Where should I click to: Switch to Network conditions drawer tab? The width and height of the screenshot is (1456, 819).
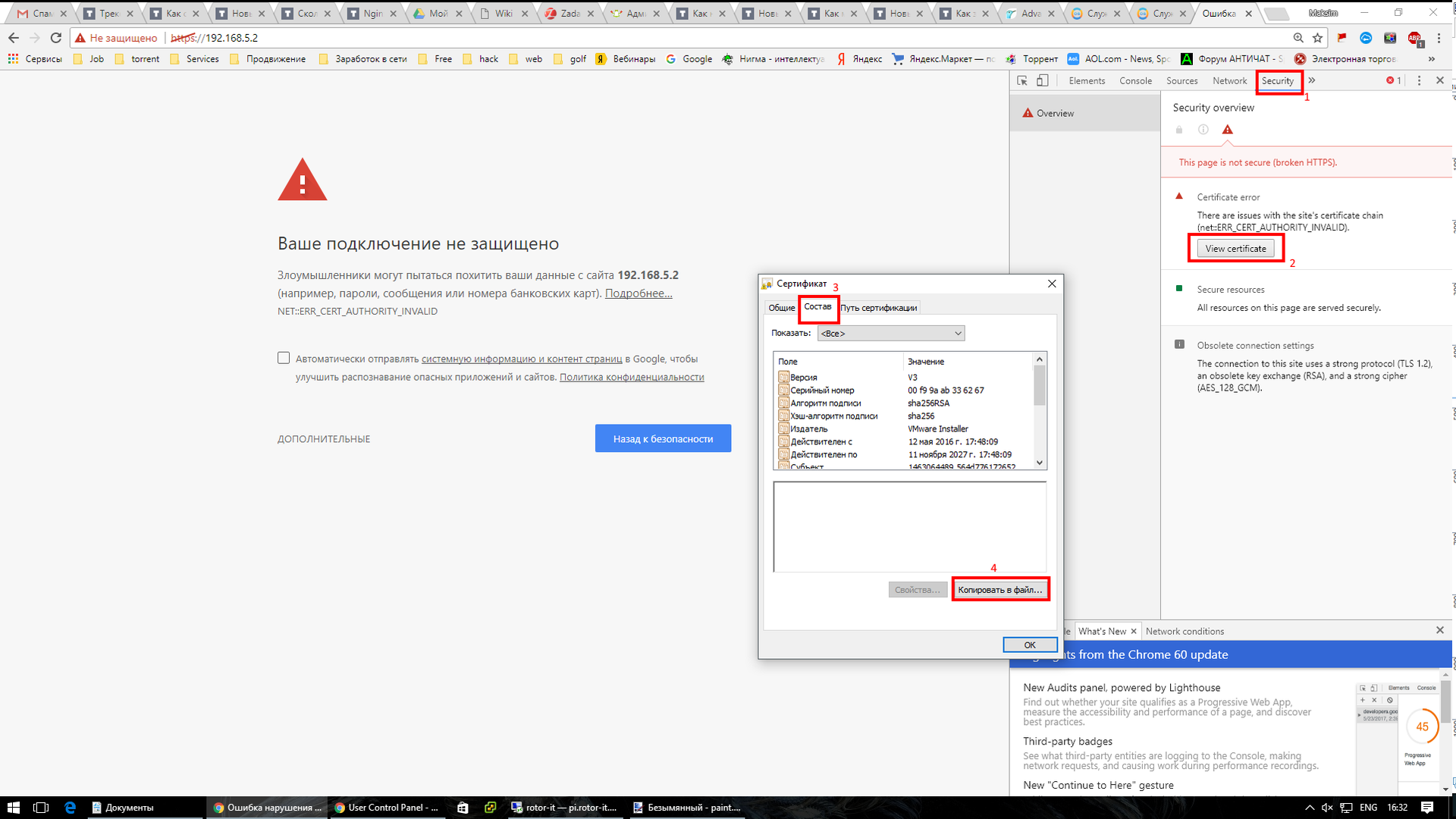coord(1185,631)
